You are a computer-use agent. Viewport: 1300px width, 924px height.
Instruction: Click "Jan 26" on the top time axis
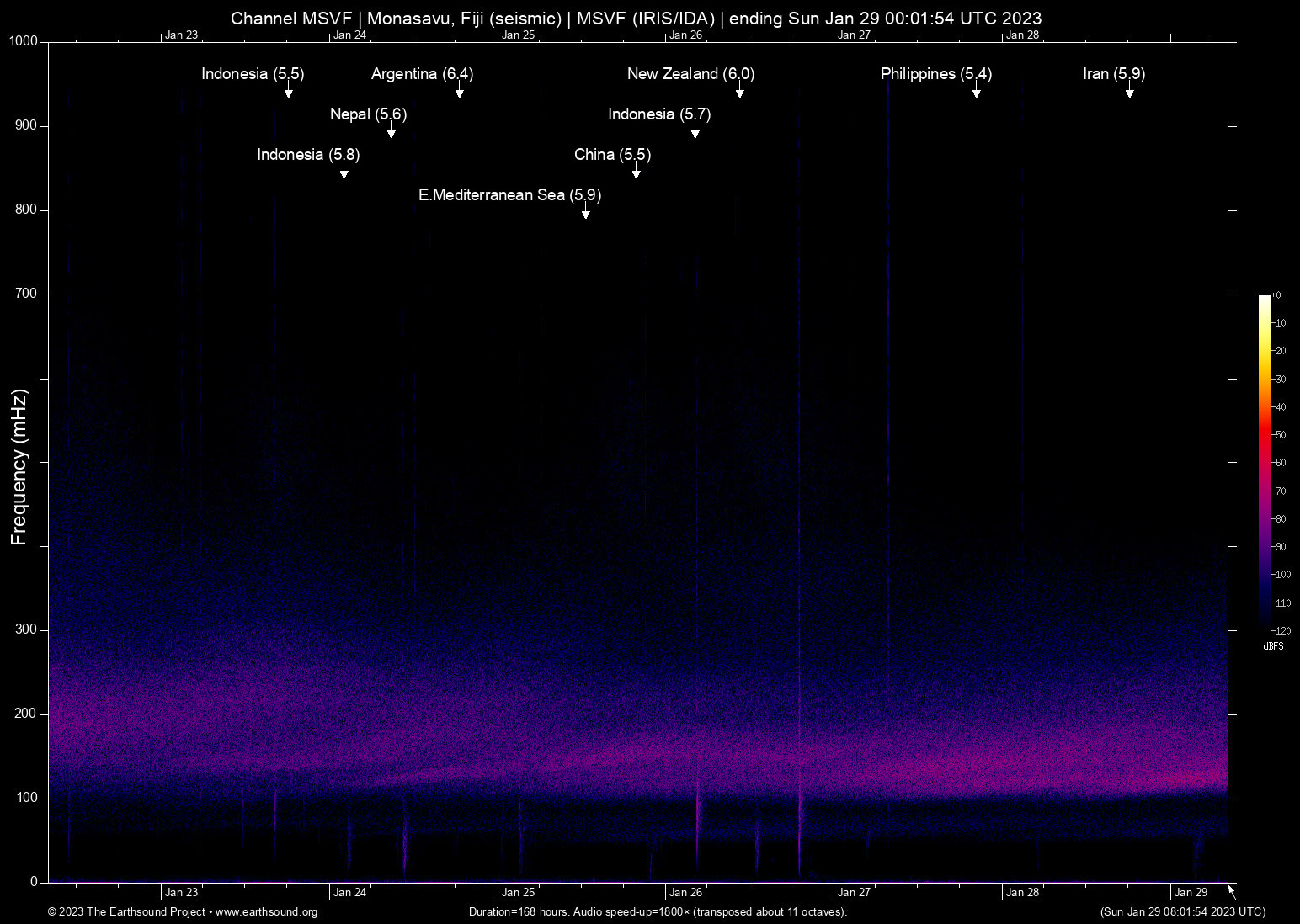pos(686,35)
